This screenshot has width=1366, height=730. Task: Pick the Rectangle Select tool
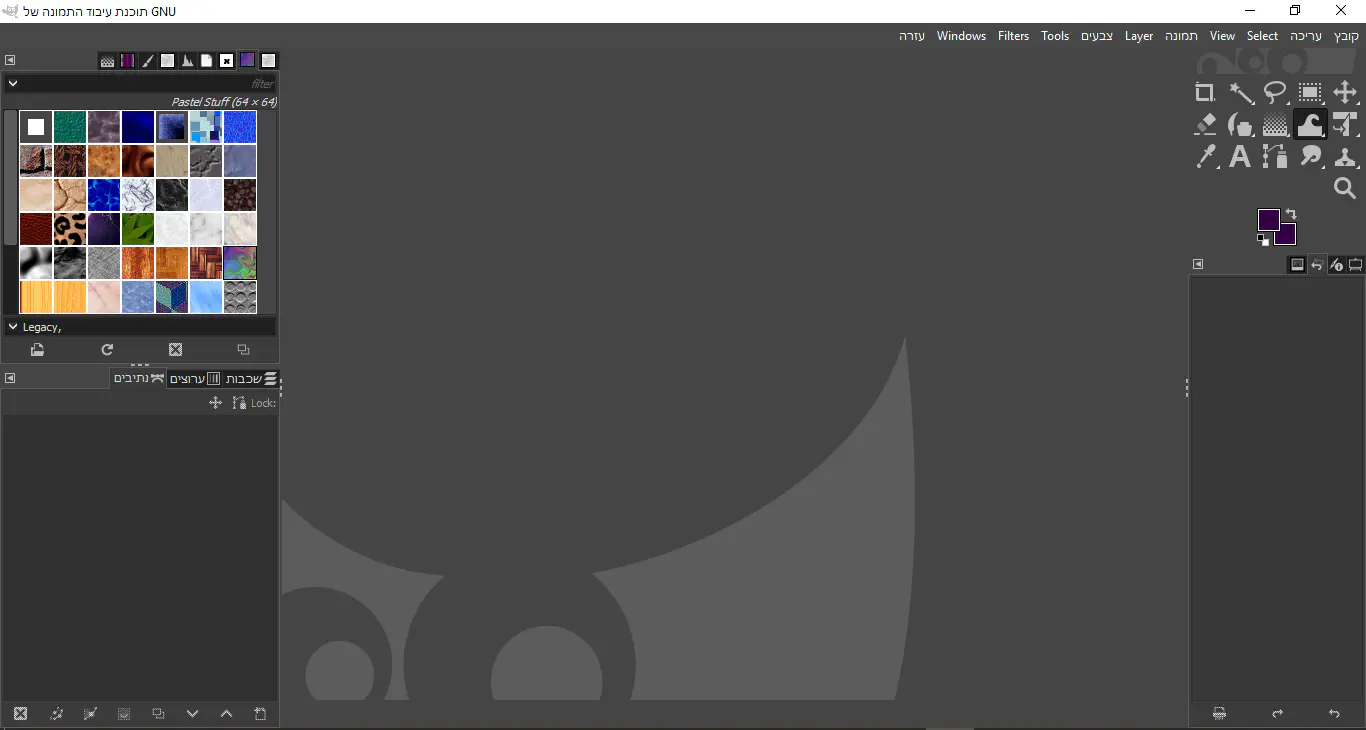pyautogui.click(x=1310, y=93)
